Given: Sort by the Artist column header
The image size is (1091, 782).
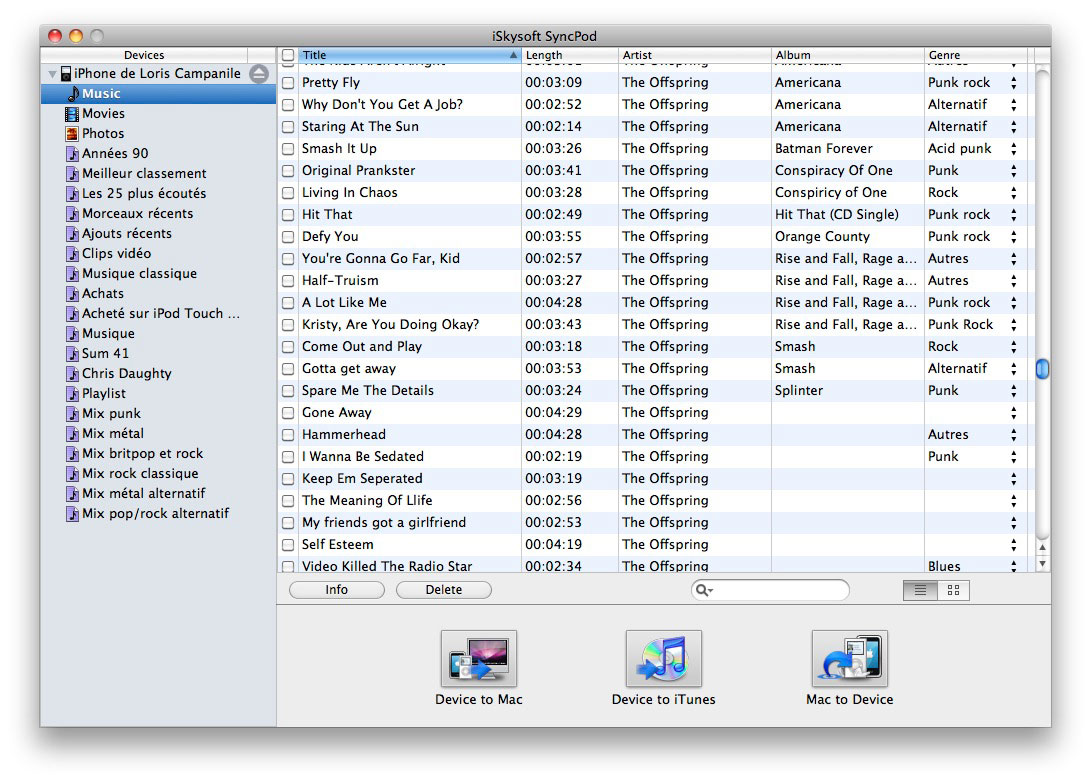Looking at the screenshot, I should [x=694, y=56].
